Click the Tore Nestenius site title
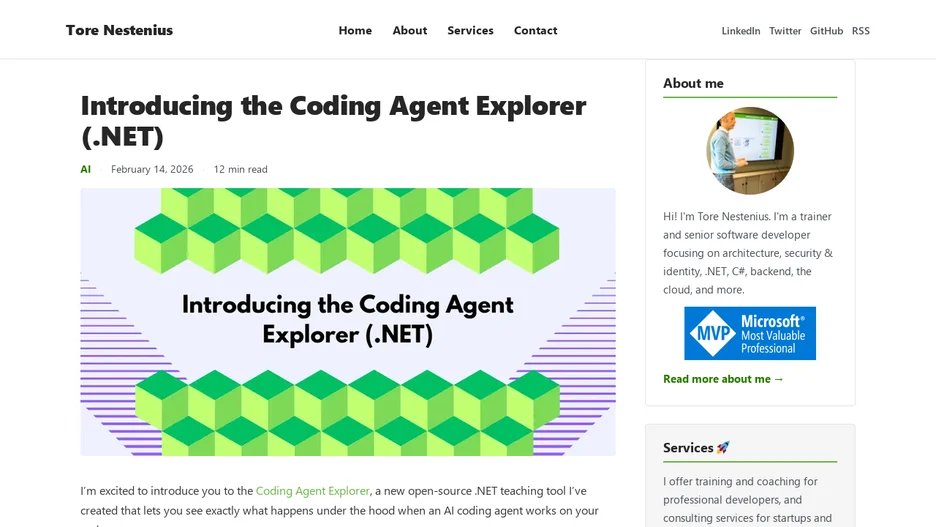The width and height of the screenshot is (936, 527). (119, 30)
